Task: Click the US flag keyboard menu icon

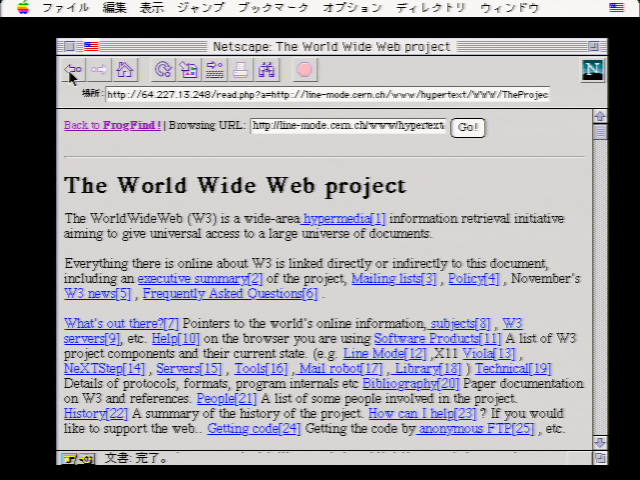Action: coord(616,7)
